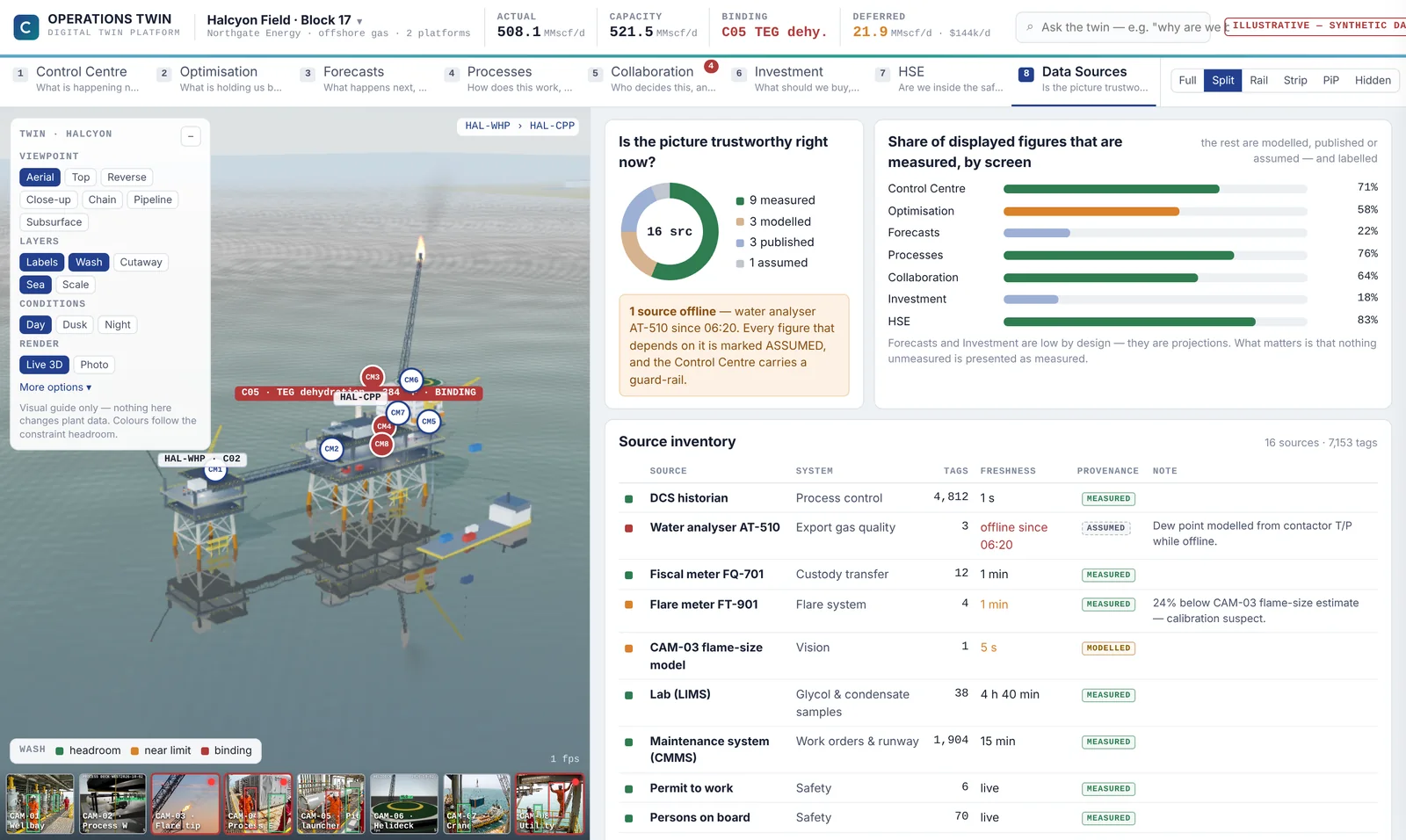The image size is (1406, 840).
Task: Collapse the Twin Halcyon panel
Action: pyautogui.click(x=191, y=136)
